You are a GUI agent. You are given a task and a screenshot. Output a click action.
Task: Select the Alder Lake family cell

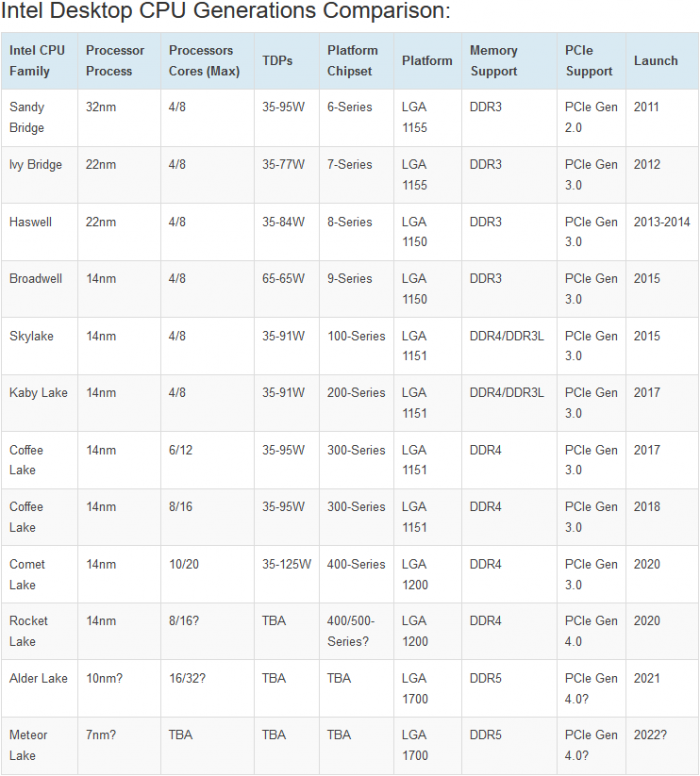[38, 678]
